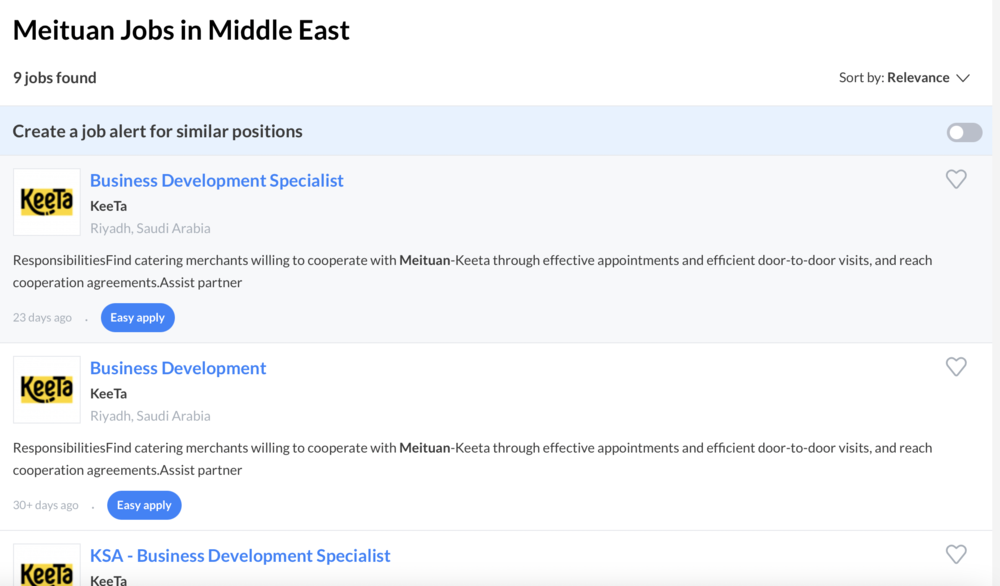Open the Business Development job title link
Image resolution: width=1000 pixels, height=586 pixels.
point(178,368)
